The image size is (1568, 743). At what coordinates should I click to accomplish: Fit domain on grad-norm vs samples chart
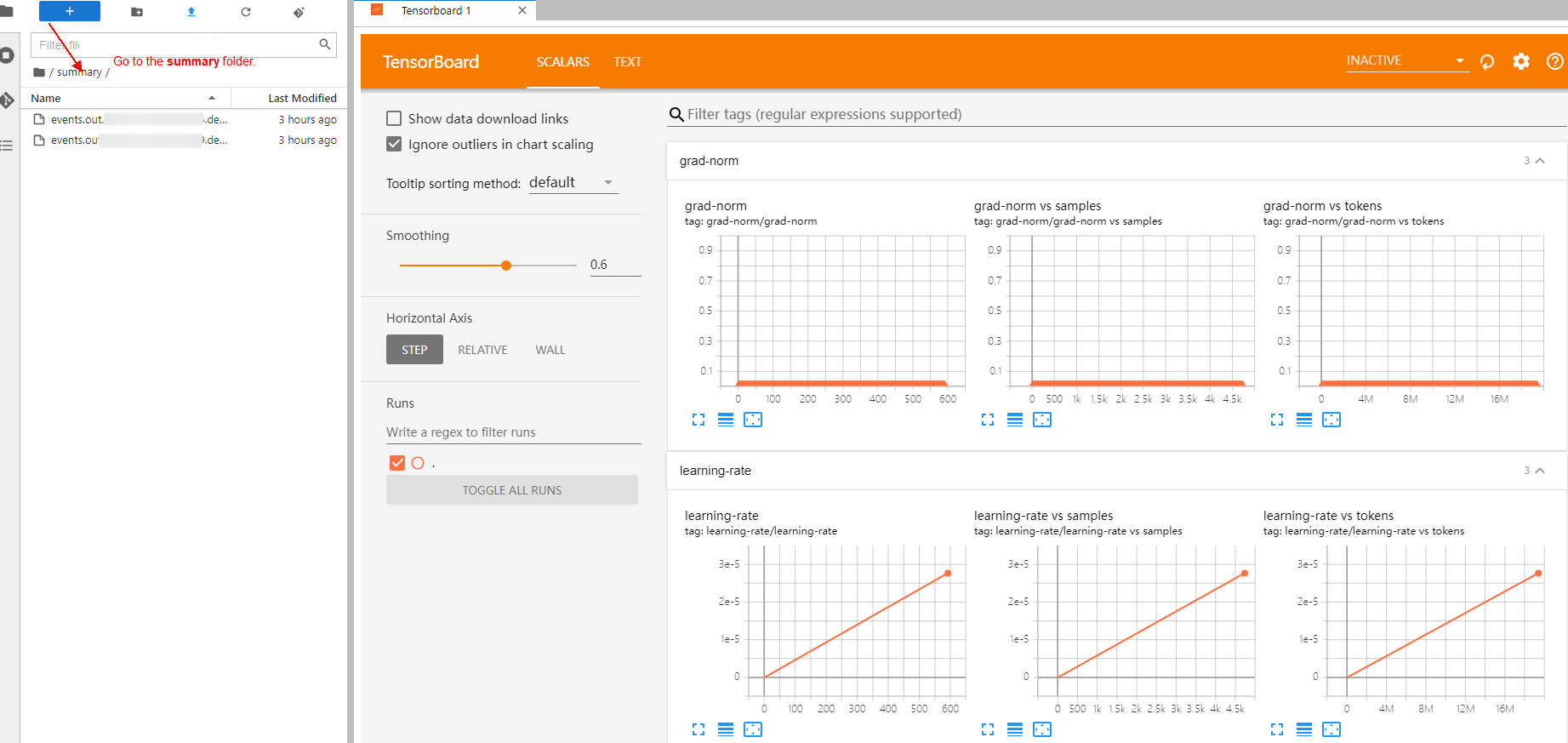coord(1042,420)
